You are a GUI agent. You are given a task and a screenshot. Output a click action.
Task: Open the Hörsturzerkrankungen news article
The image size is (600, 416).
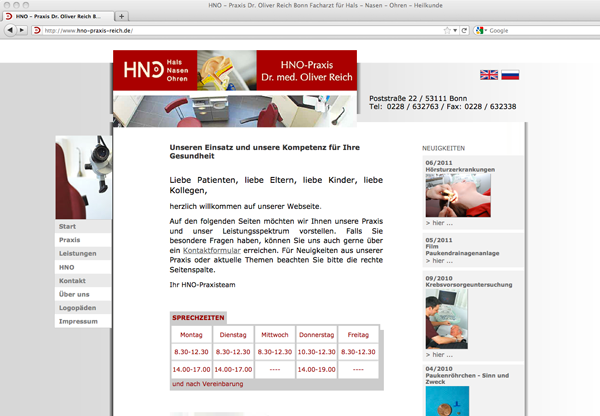click(x=466, y=169)
